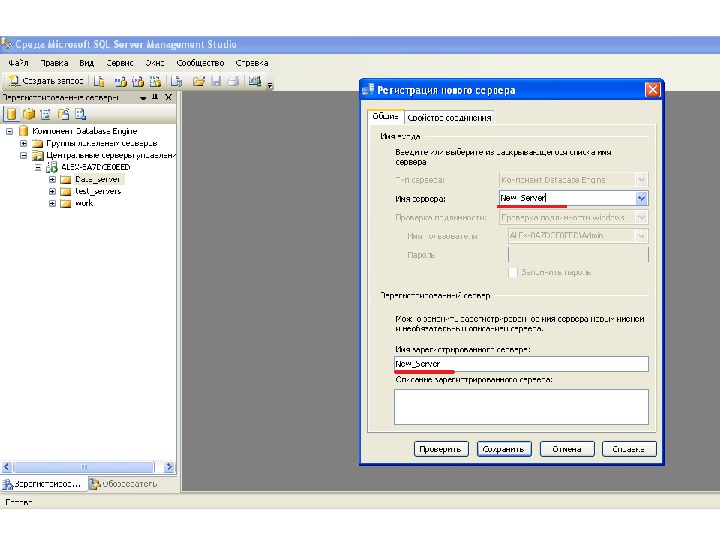This screenshot has height=540, width=720.
Task: Click the Сохранить button
Action: (x=504, y=449)
